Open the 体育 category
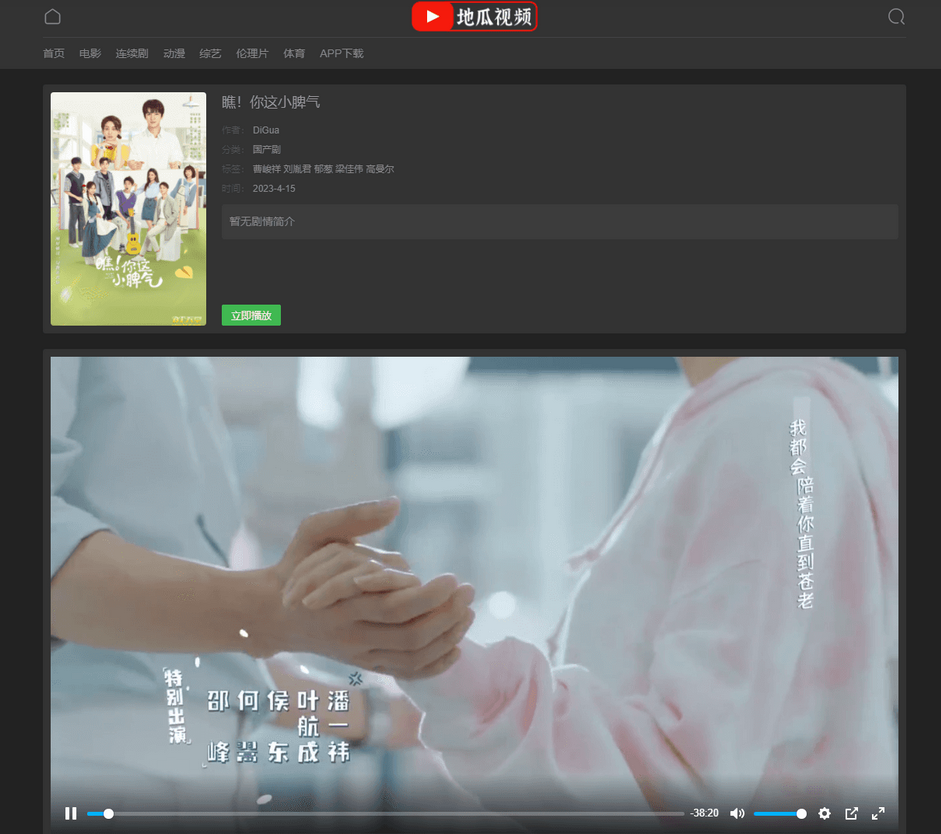Screen dimensions: 941x834 pos(294,53)
